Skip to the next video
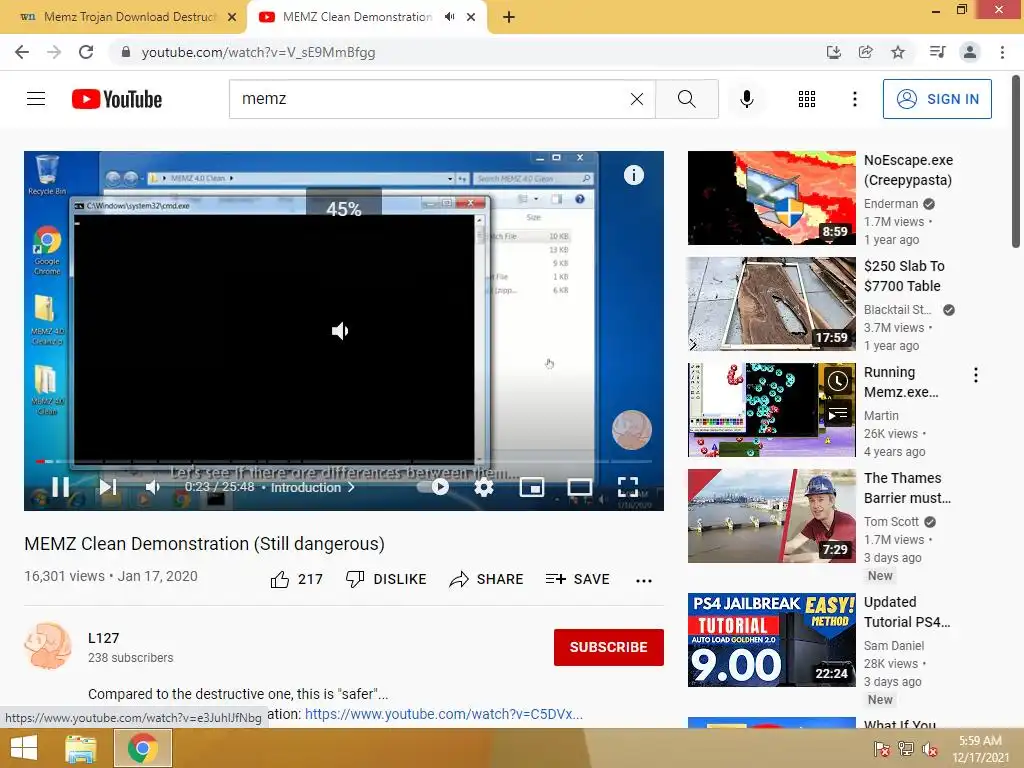Image resolution: width=1024 pixels, height=768 pixels. click(108, 487)
